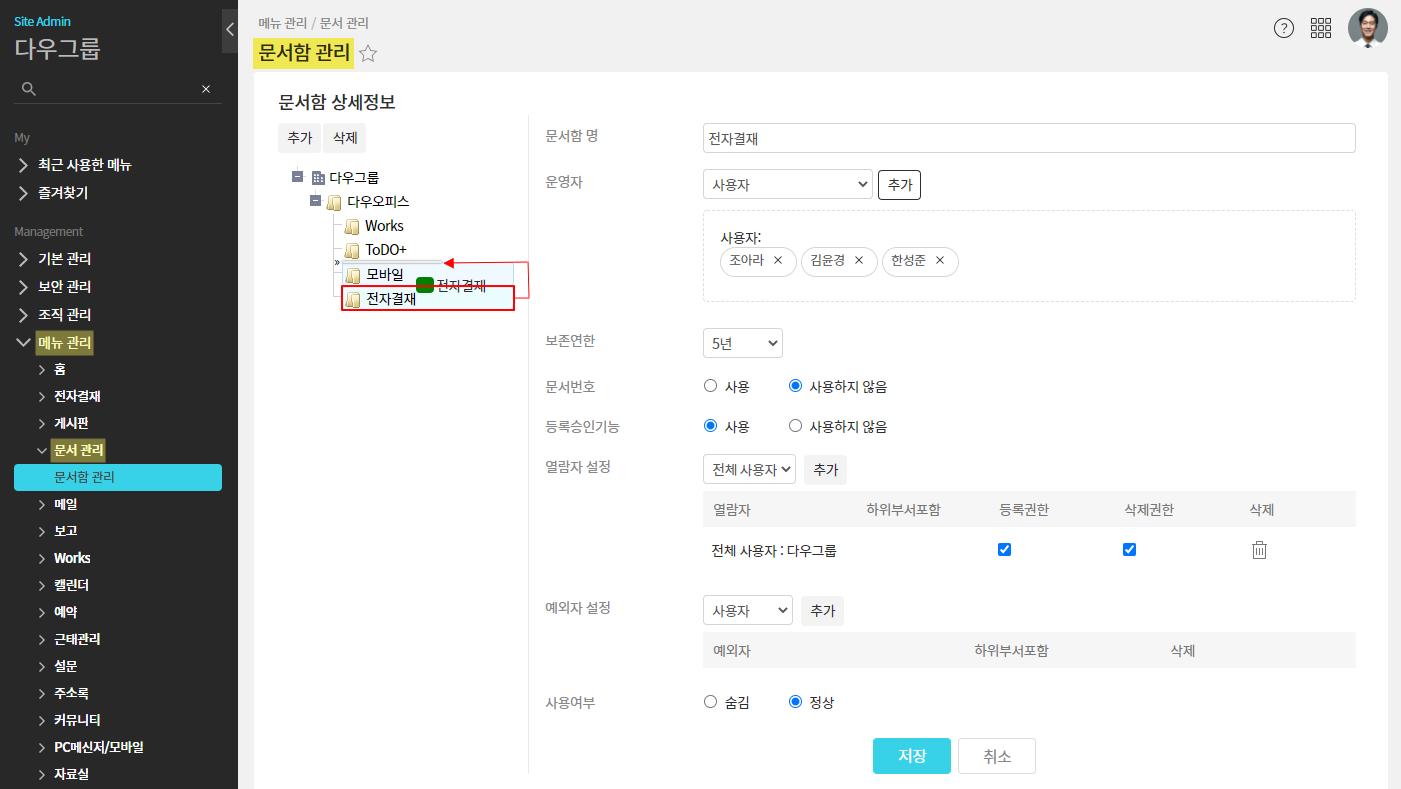The height and width of the screenshot is (789, 1401).
Task: Open the help question mark icon
Action: pyautogui.click(x=1284, y=28)
